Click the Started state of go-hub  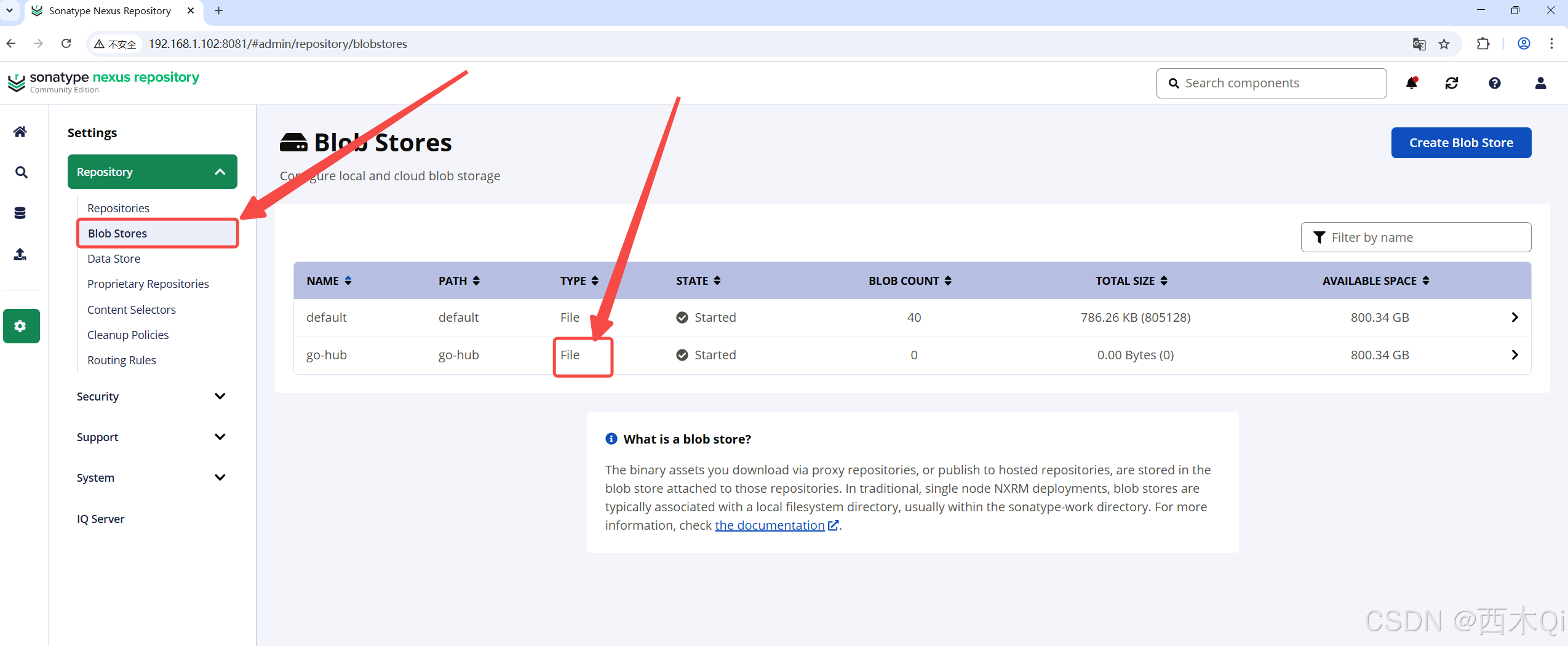click(706, 355)
